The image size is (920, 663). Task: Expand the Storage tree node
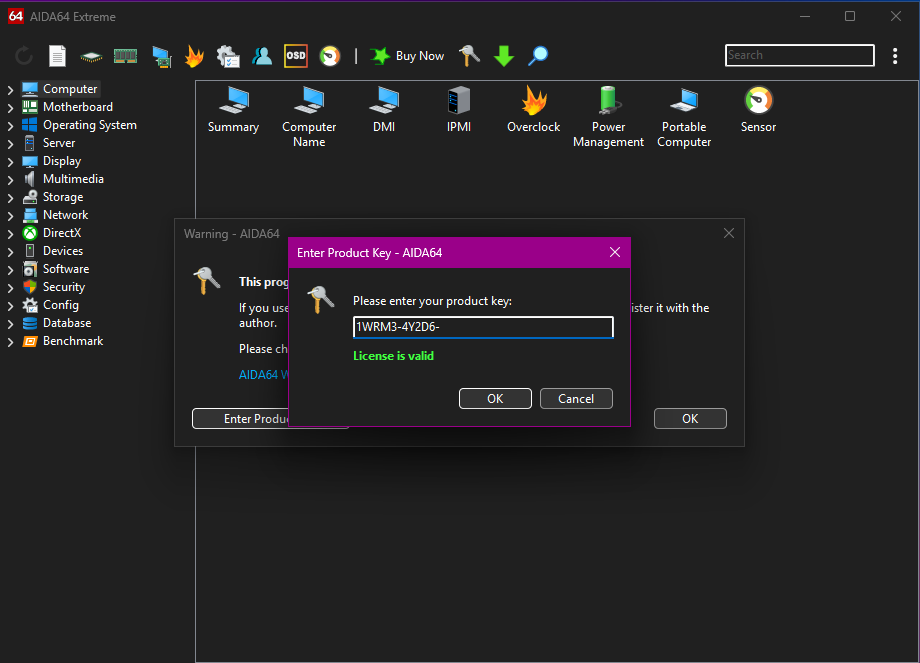coord(10,198)
